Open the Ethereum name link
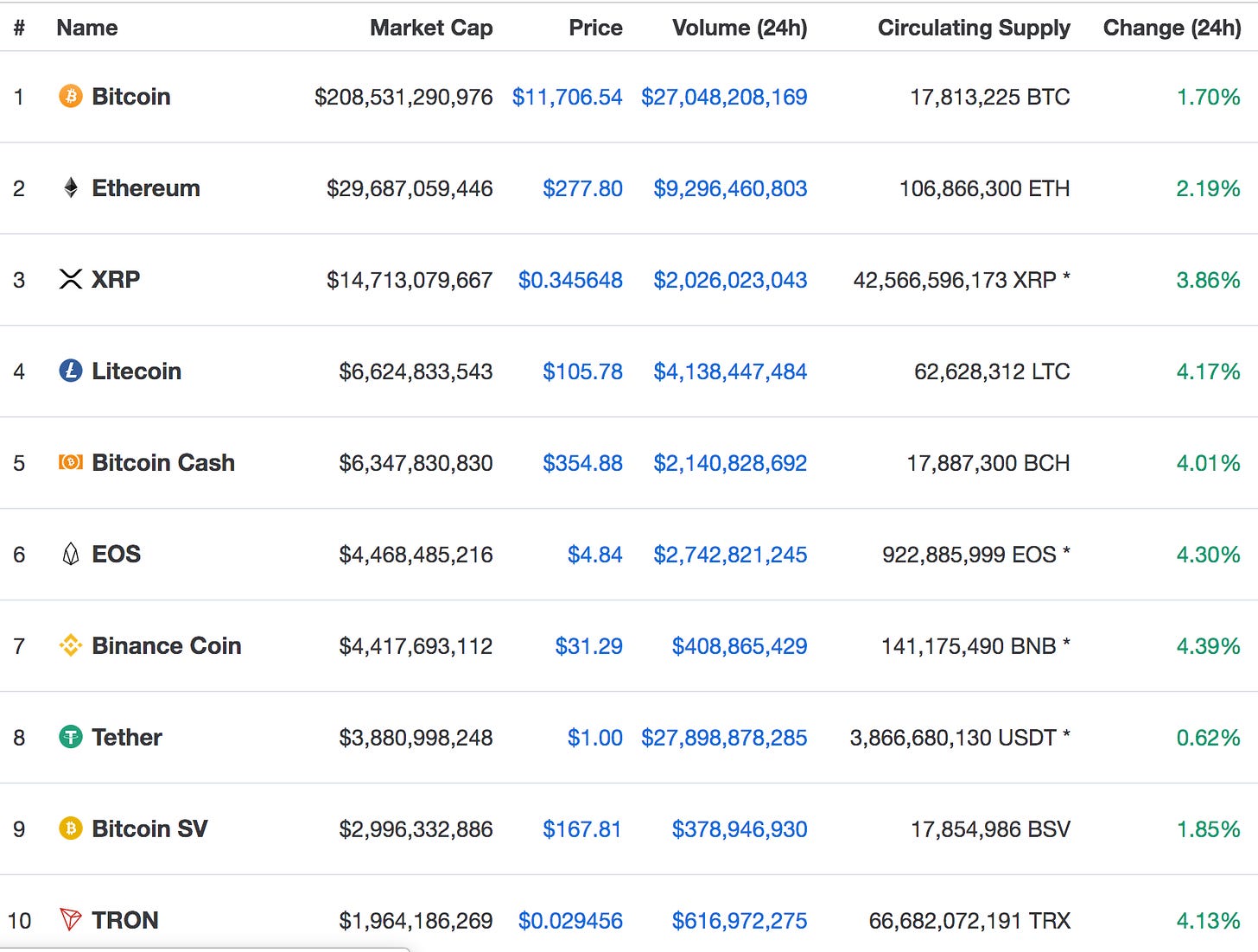 pos(146,187)
